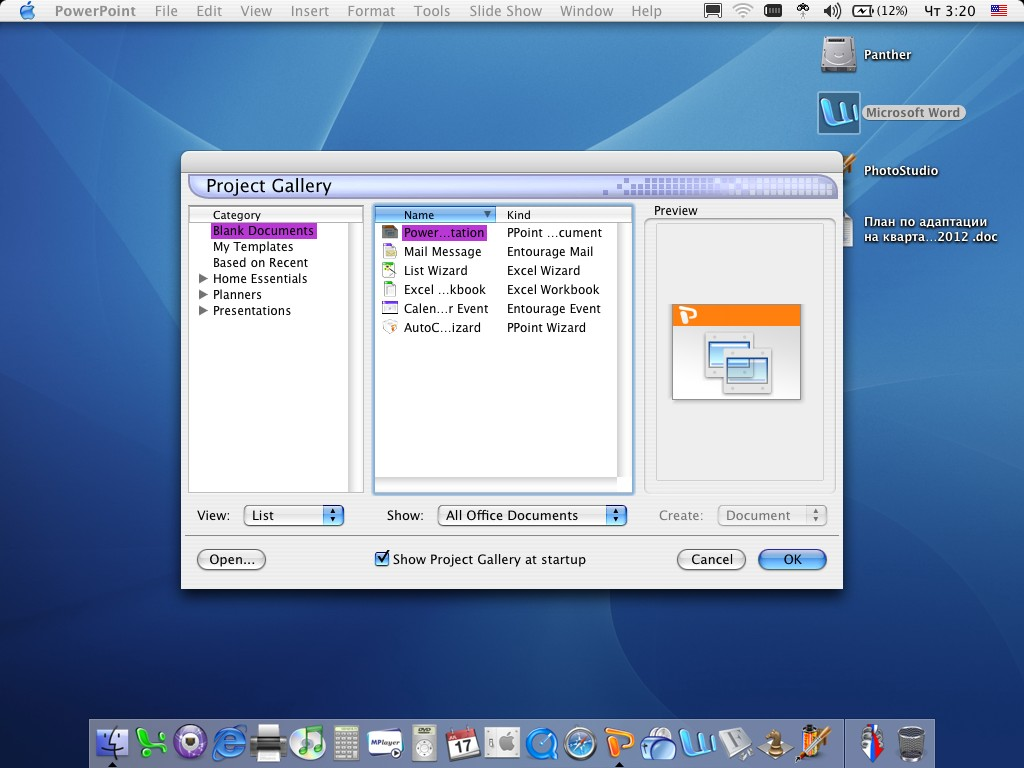Open the File menu

tap(166, 10)
